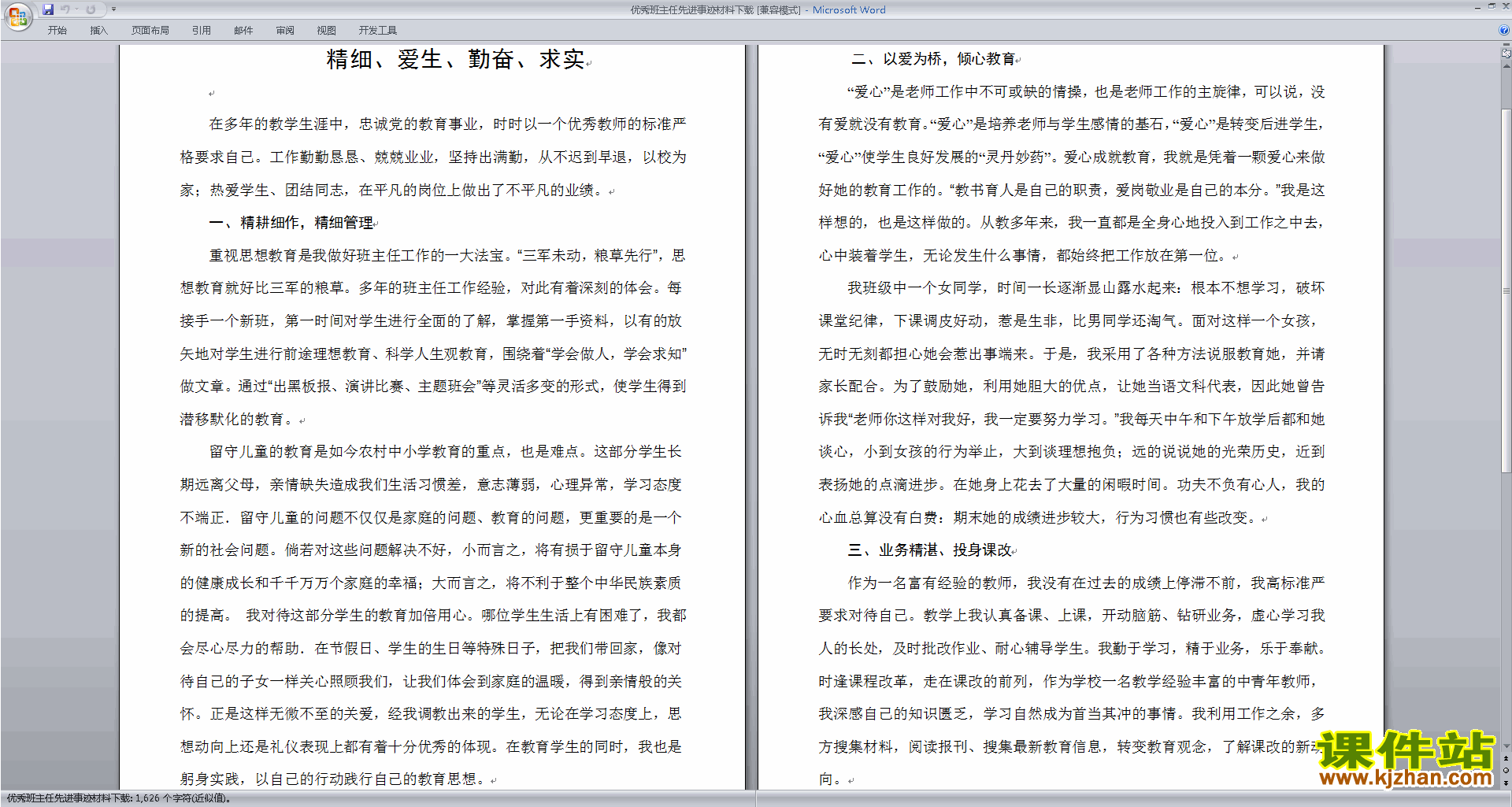
Task: Click the blue Help question mark icon
Action: (x=1504, y=30)
